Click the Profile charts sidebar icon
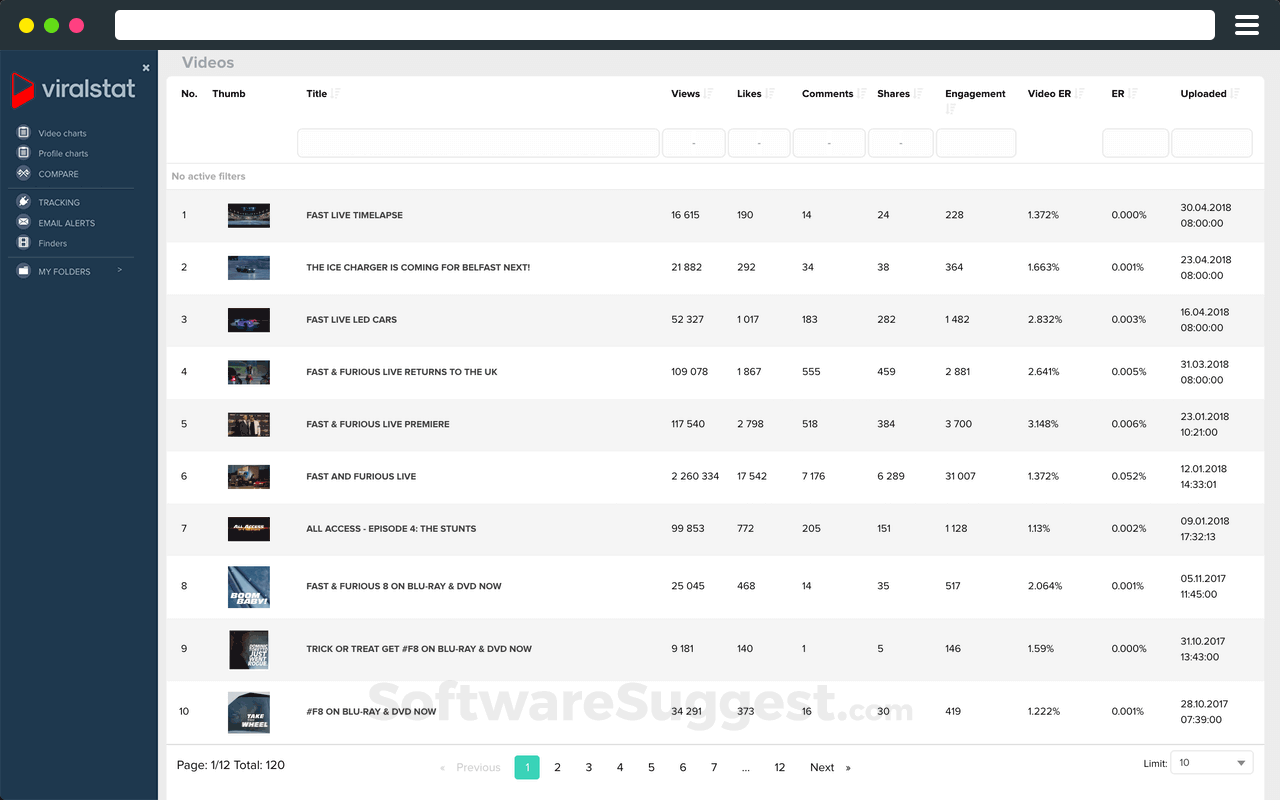The height and width of the screenshot is (800, 1280). pyautogui.click(x=23, y=153)
